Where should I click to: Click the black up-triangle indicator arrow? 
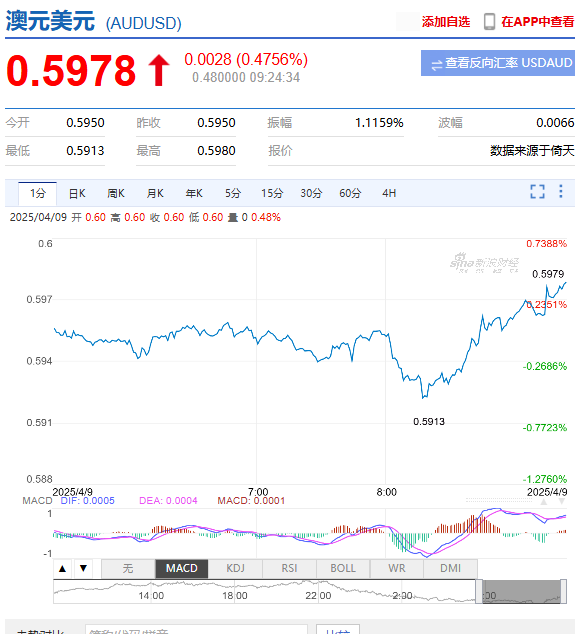[x=62, y=569]
